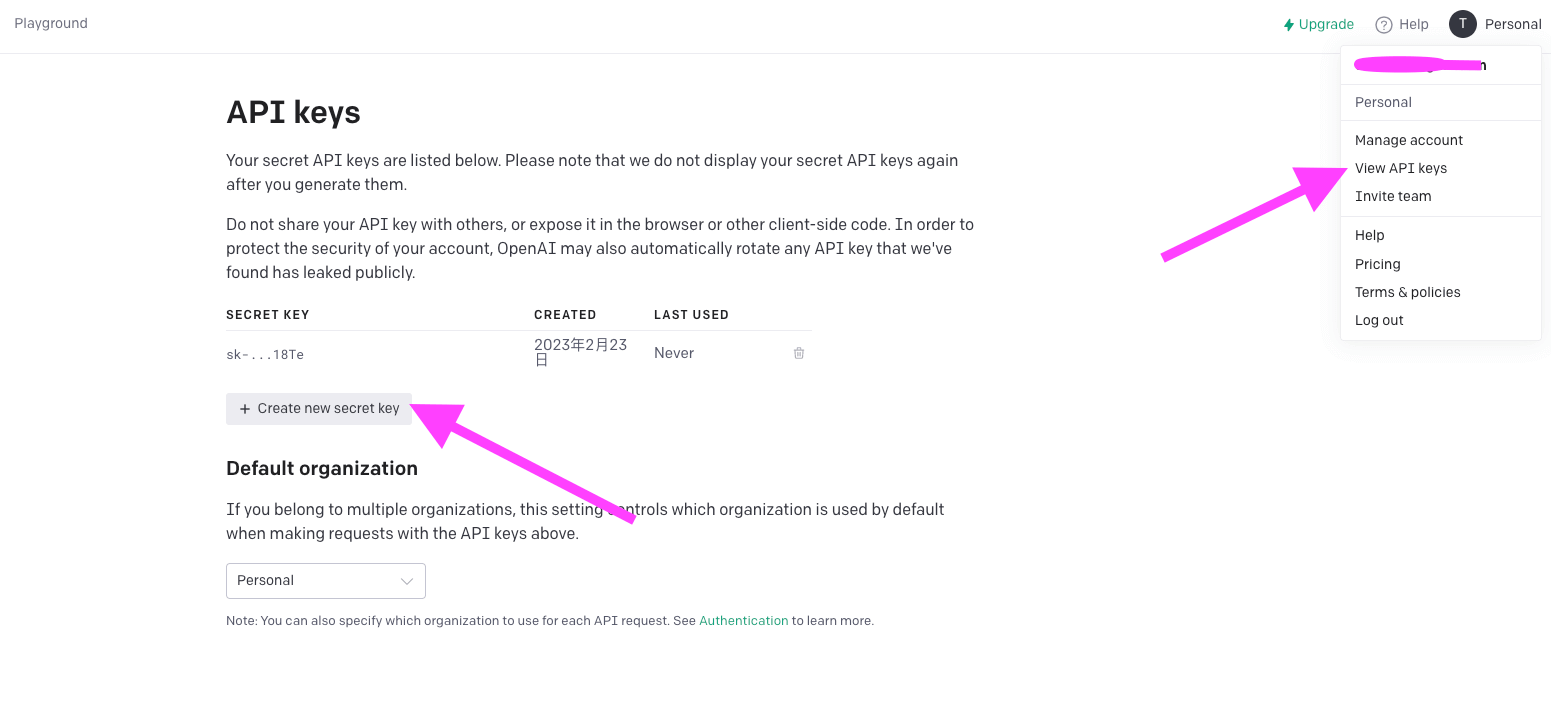Go to Playground in the header

point(51,23)
